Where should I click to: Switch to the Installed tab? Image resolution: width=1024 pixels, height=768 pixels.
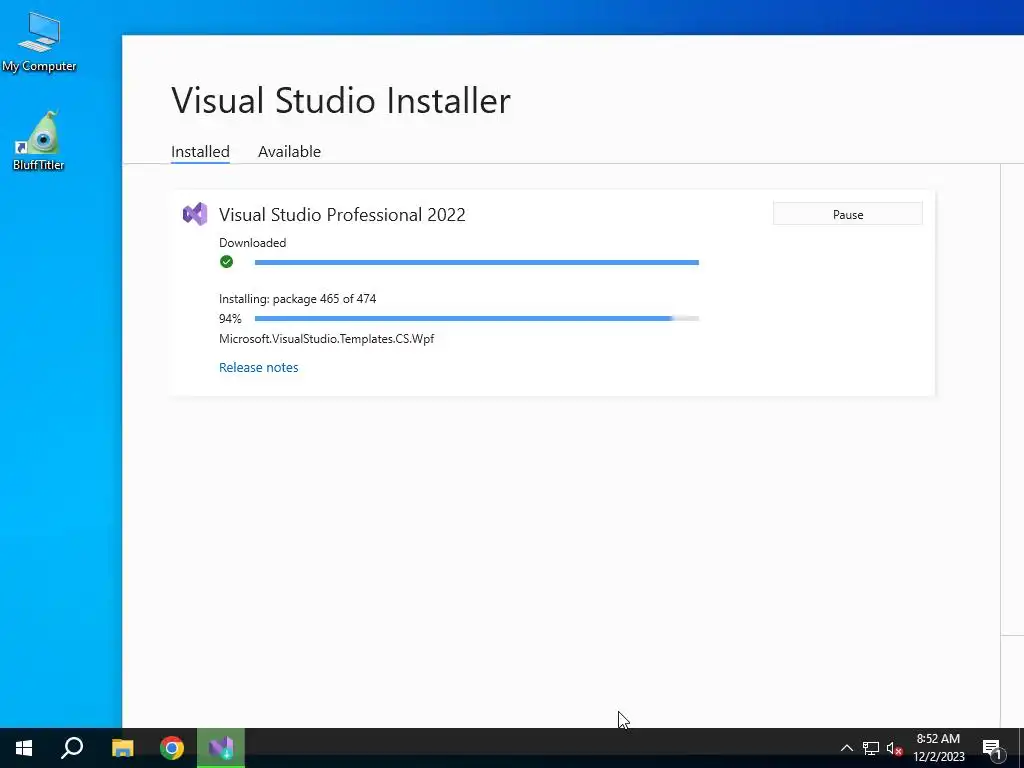pyautogui.click(x=200, y=152)
